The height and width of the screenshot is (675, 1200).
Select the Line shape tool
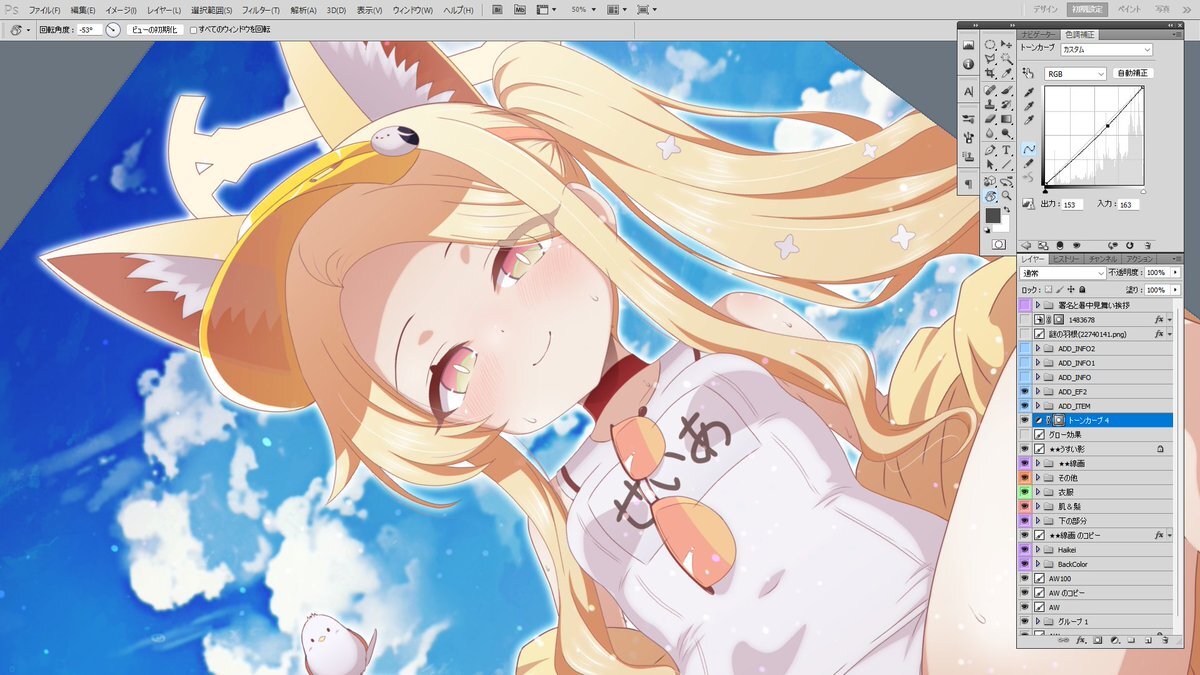[1006, 165]
